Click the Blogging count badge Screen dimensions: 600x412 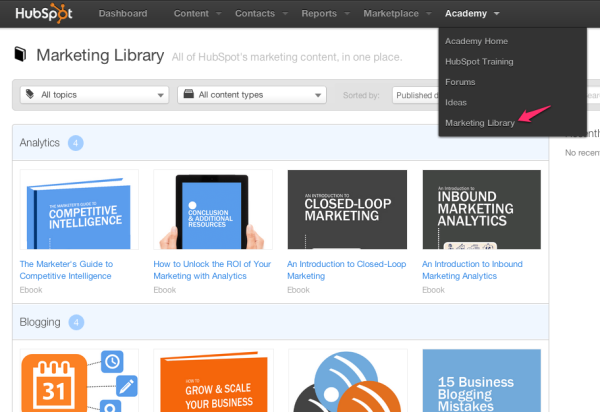pyautogui.click(x=77, y=322)
